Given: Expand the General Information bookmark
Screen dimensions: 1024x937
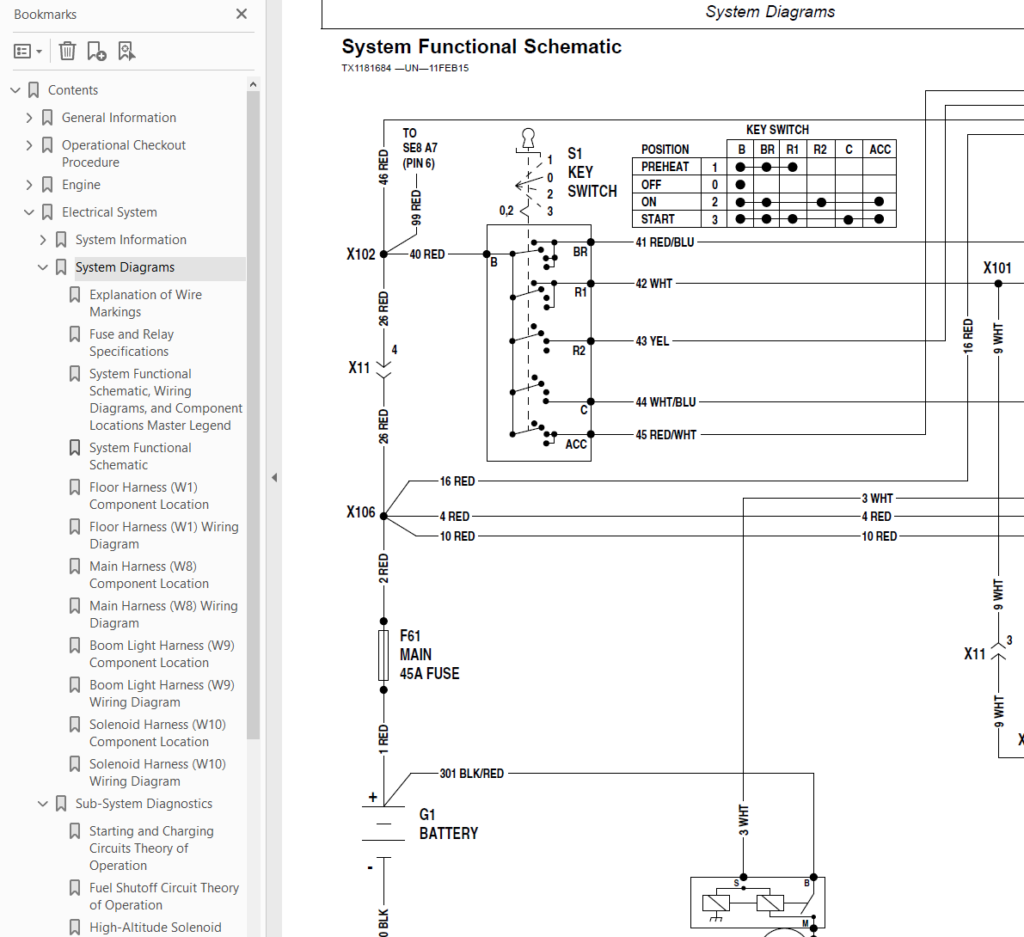Looking at the screenshot, I should point(29,118).
